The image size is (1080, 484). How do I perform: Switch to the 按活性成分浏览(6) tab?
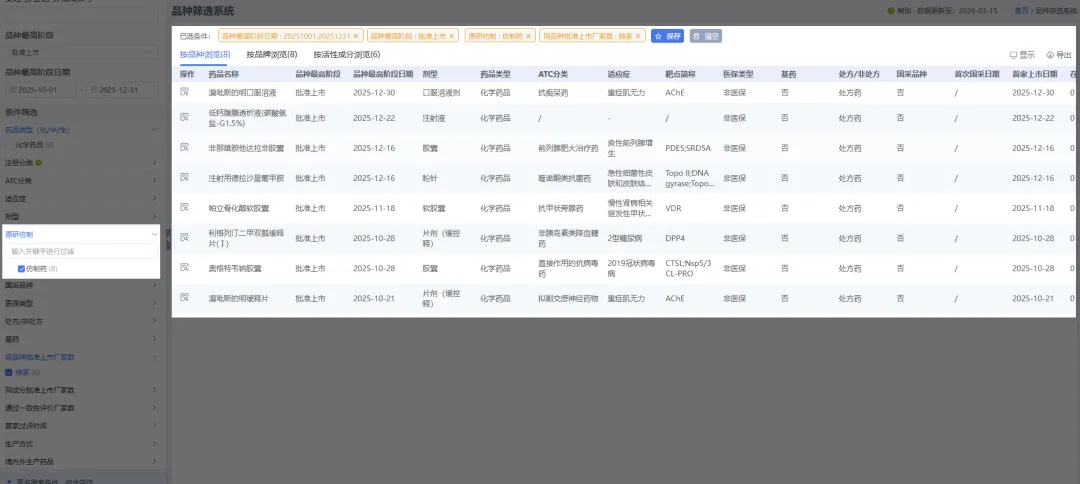tap(346, 54)
